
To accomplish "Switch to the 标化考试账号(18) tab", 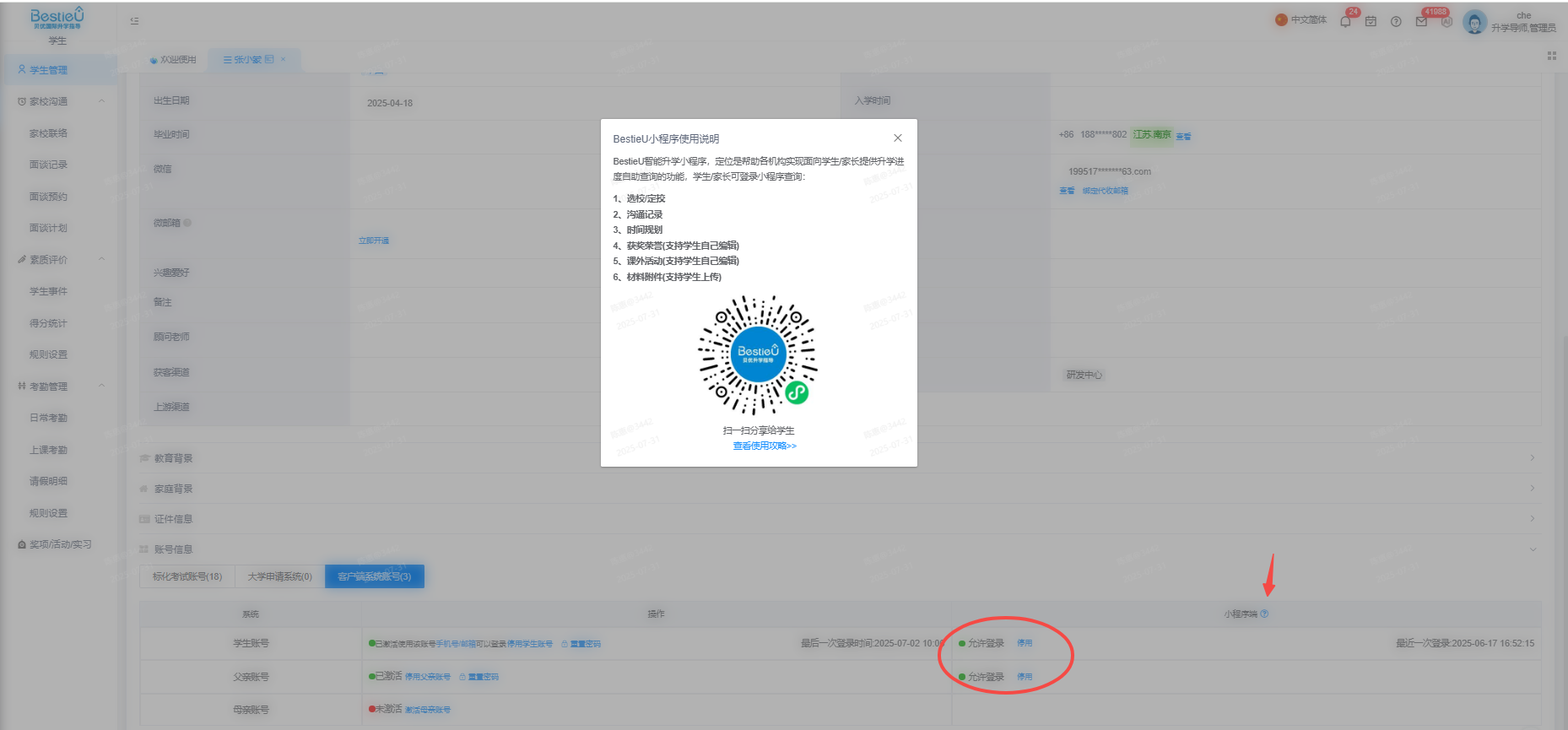I will 187,576.
